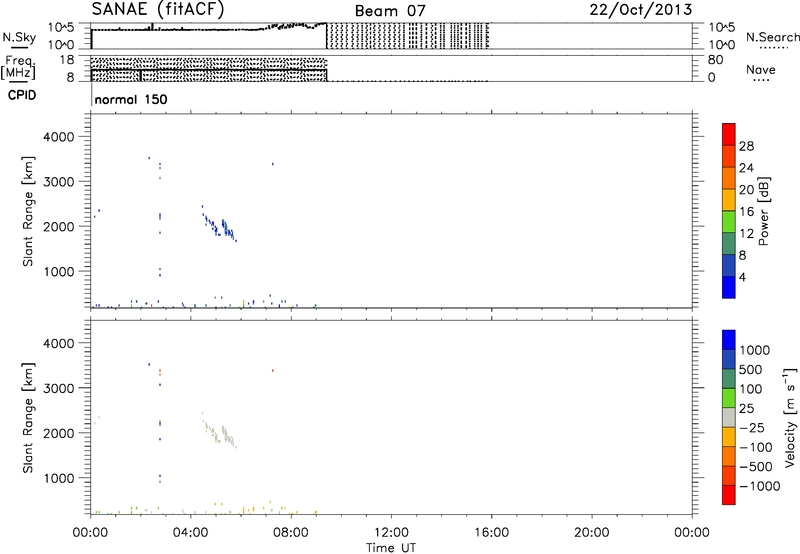
Task: Click the teal 100 to 500 velocity swatch
Action: 729,379
